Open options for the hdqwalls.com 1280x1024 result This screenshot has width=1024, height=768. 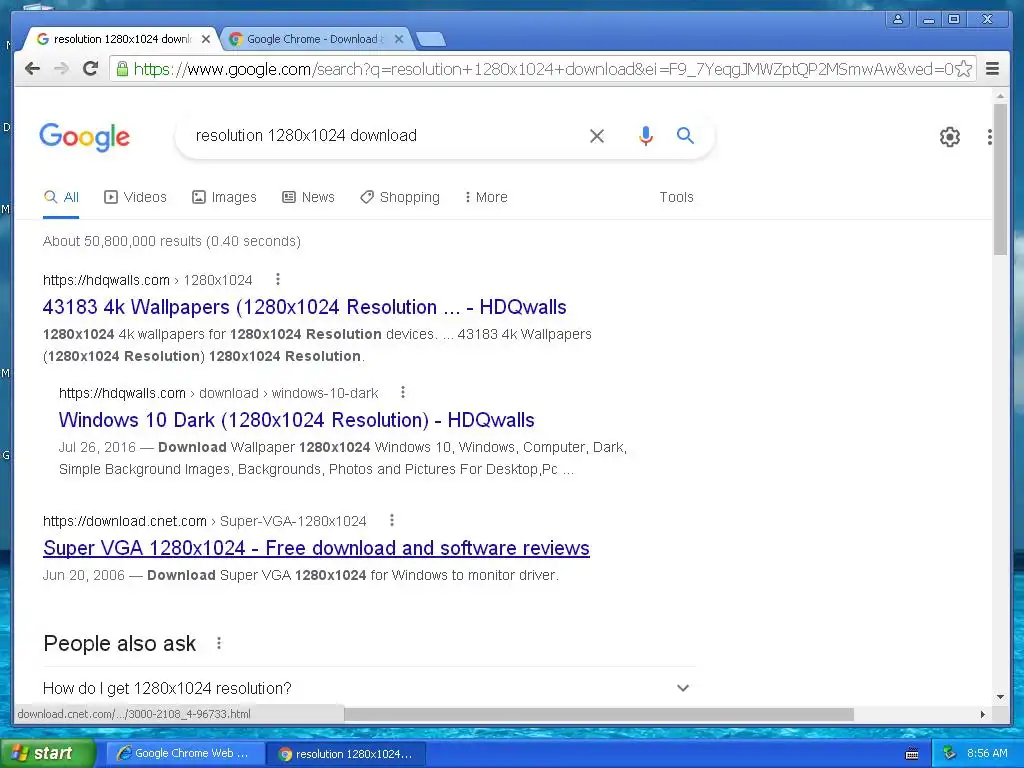[278, 280]
